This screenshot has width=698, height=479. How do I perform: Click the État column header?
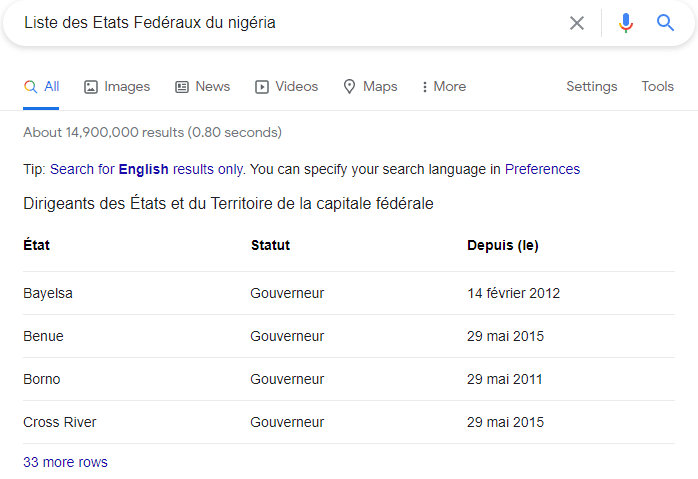tap(37, 245)
